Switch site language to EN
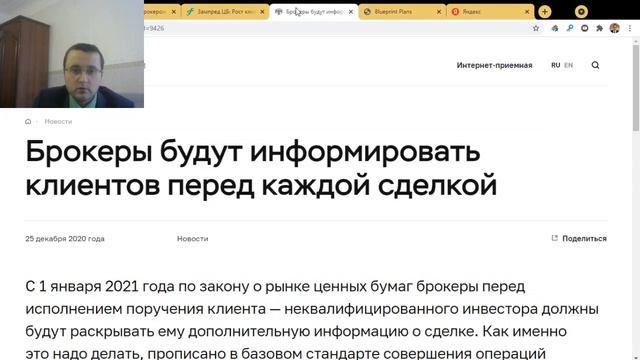The height and width of the screenshot is (360, 640). click(x=569, y=65)
